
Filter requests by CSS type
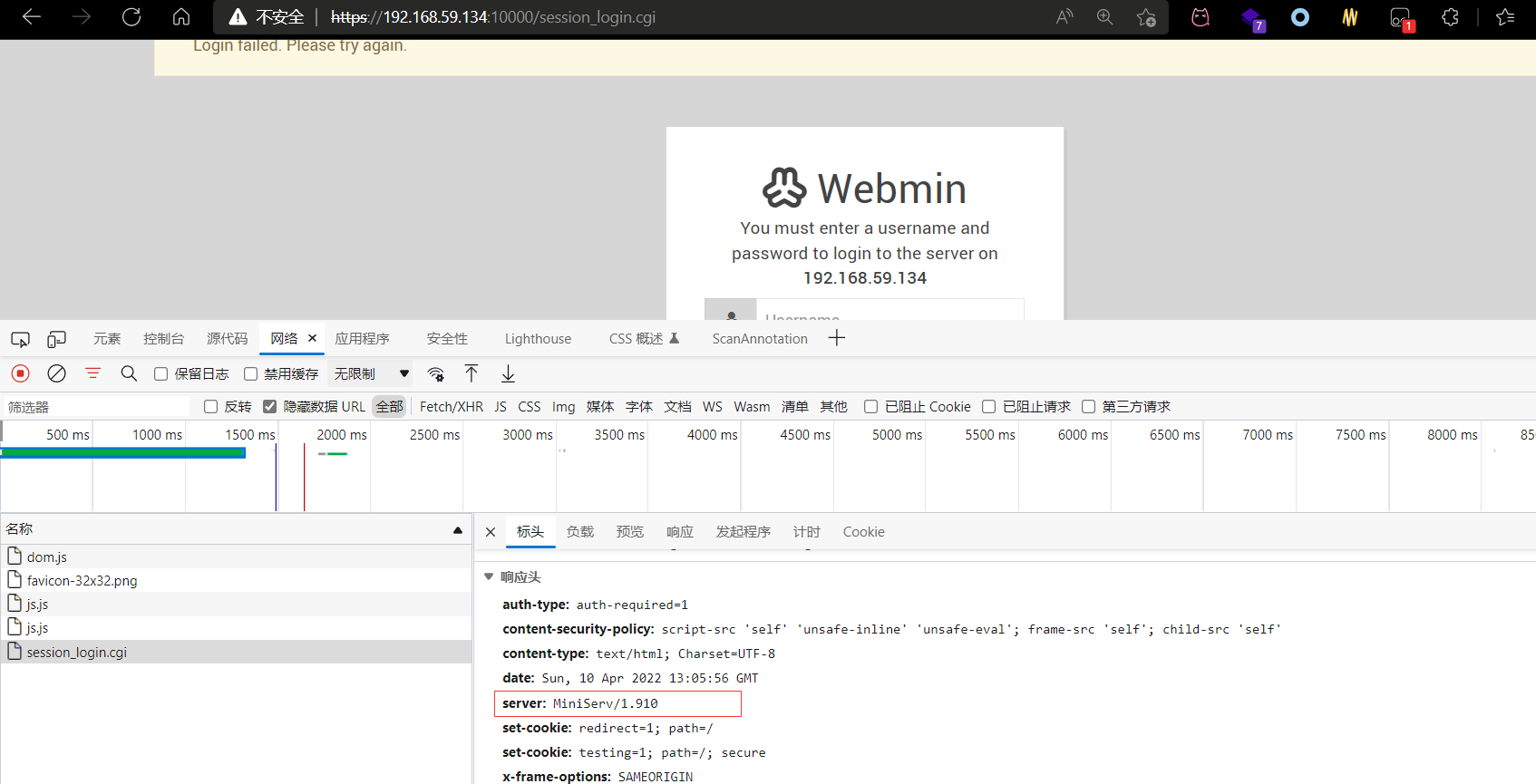530,407
